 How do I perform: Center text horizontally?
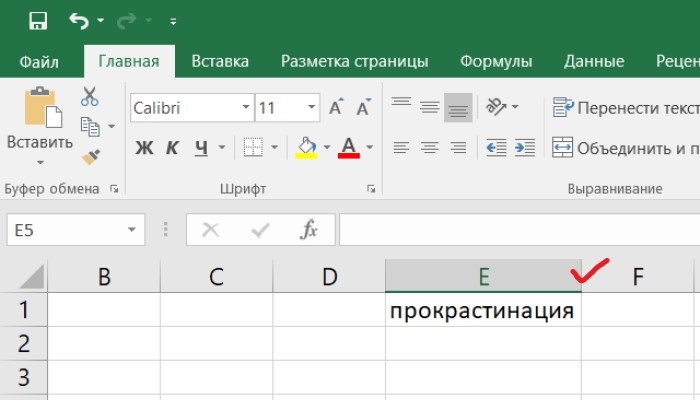point(429,147)
